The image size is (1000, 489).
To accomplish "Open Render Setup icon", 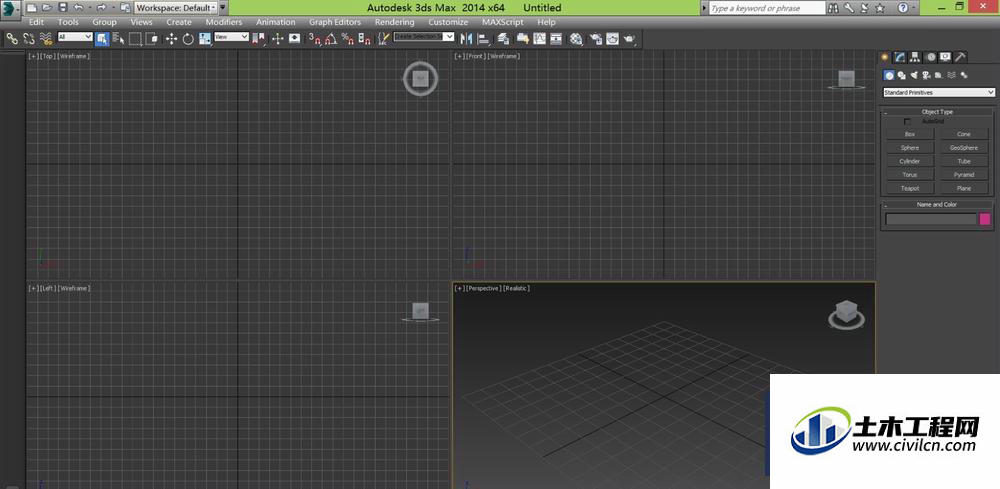I will tap(595, 39).
